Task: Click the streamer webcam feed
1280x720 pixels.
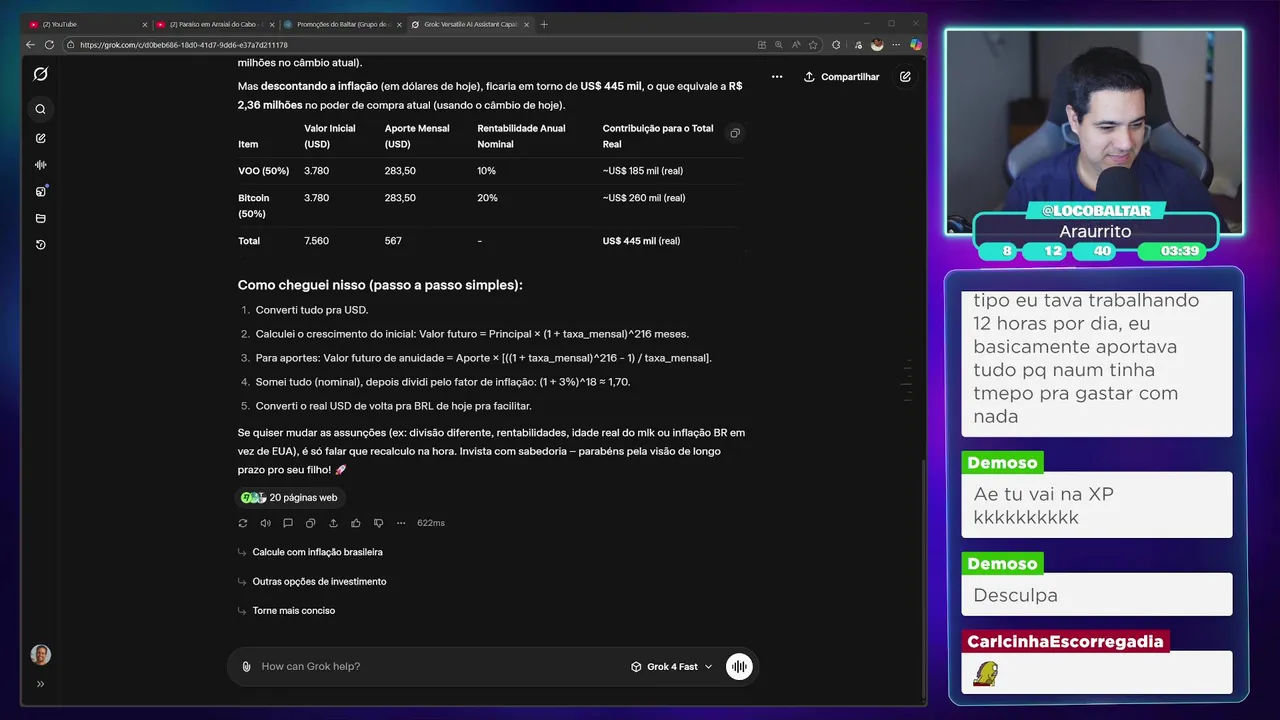Action: pos(1095,130)
